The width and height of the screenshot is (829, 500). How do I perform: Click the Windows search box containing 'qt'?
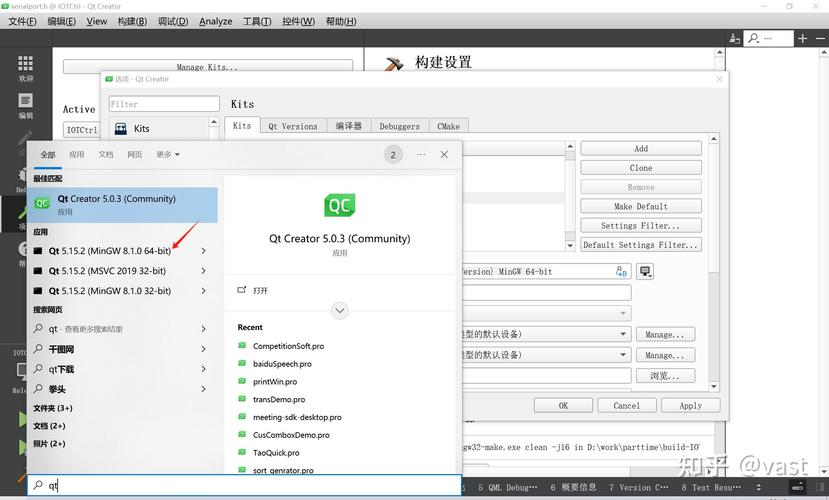click(x=244, y=485)
